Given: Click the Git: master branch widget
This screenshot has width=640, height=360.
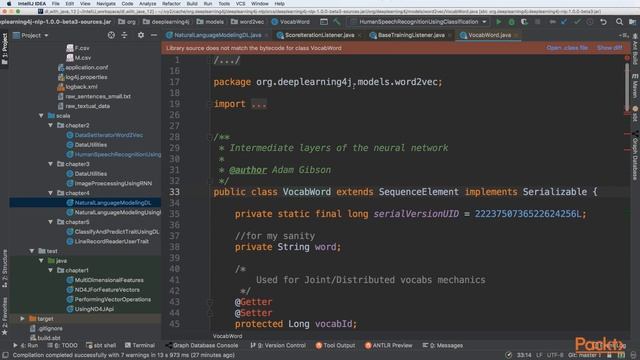Looking at the screenshot, I should pyautogui.click(x=584, y=355).
